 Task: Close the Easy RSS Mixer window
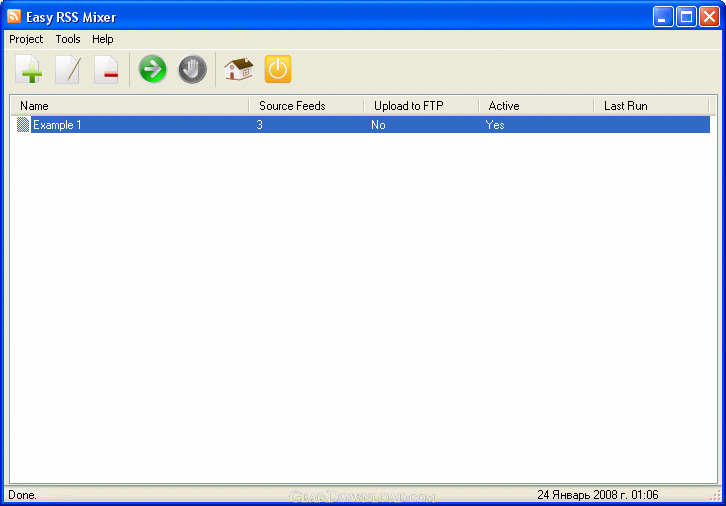[x=709, y=17]
